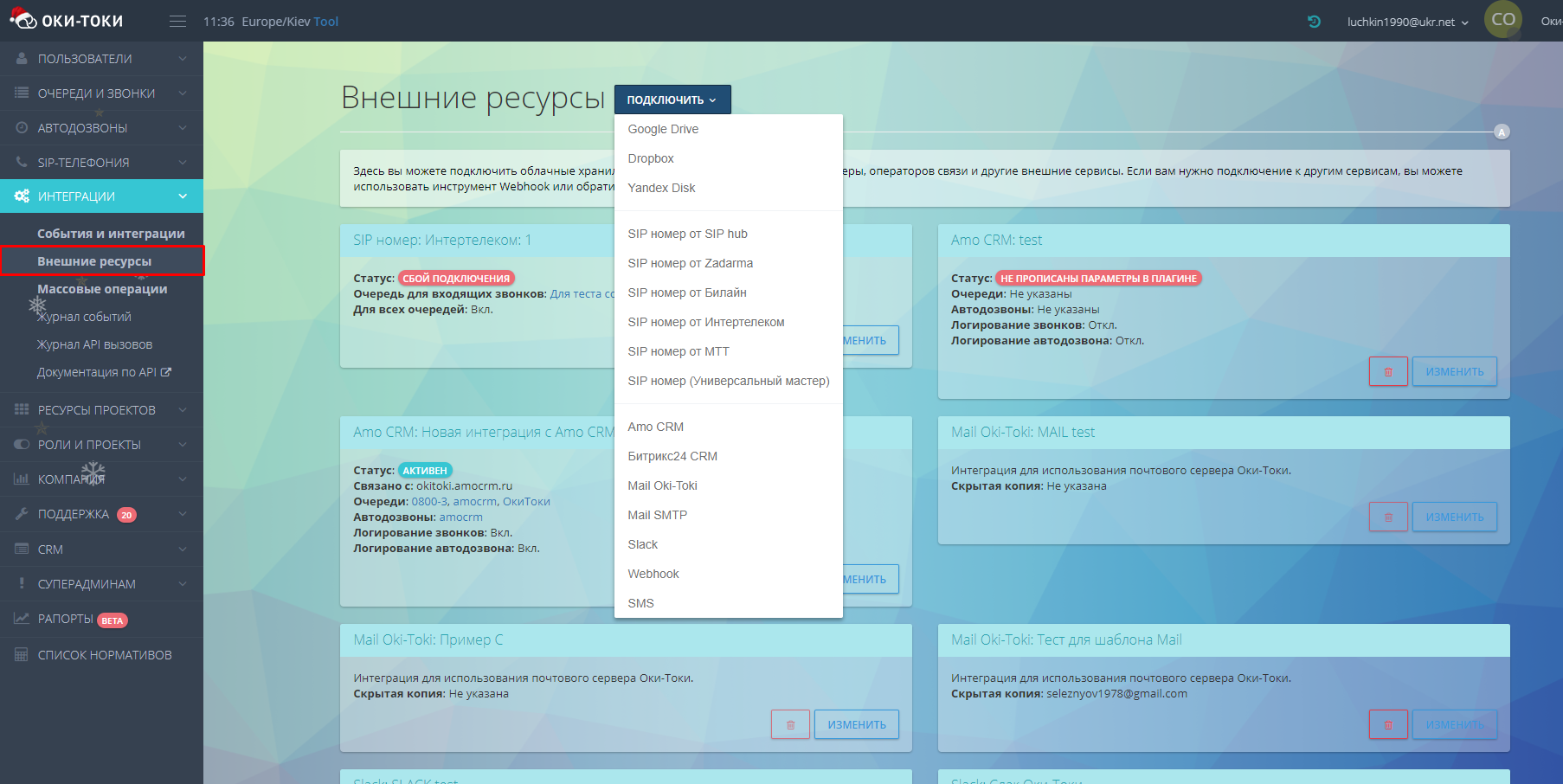Select Dropbox from connect menu
This screenshot has height=784, width=1563.
tap(729, 158)
